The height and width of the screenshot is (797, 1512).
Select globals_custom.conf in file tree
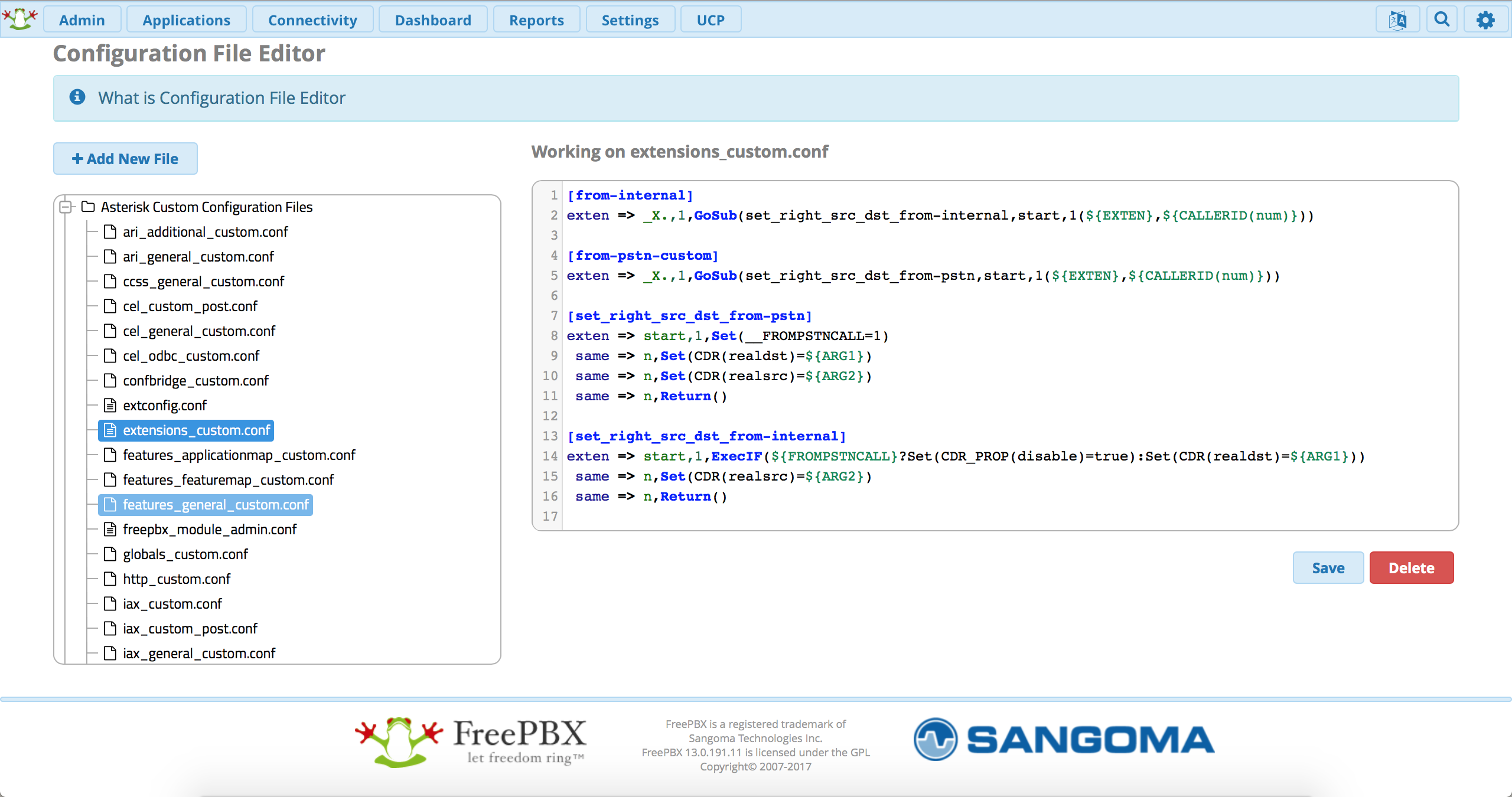pos(185,554)
